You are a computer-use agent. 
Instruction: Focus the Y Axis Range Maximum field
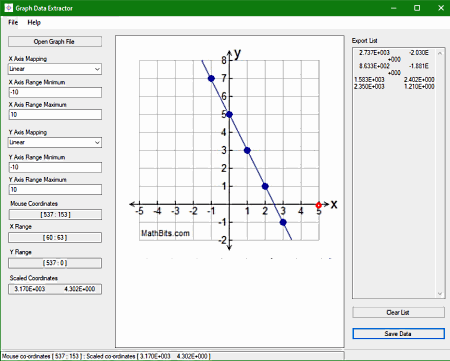(x=55, y=190)
